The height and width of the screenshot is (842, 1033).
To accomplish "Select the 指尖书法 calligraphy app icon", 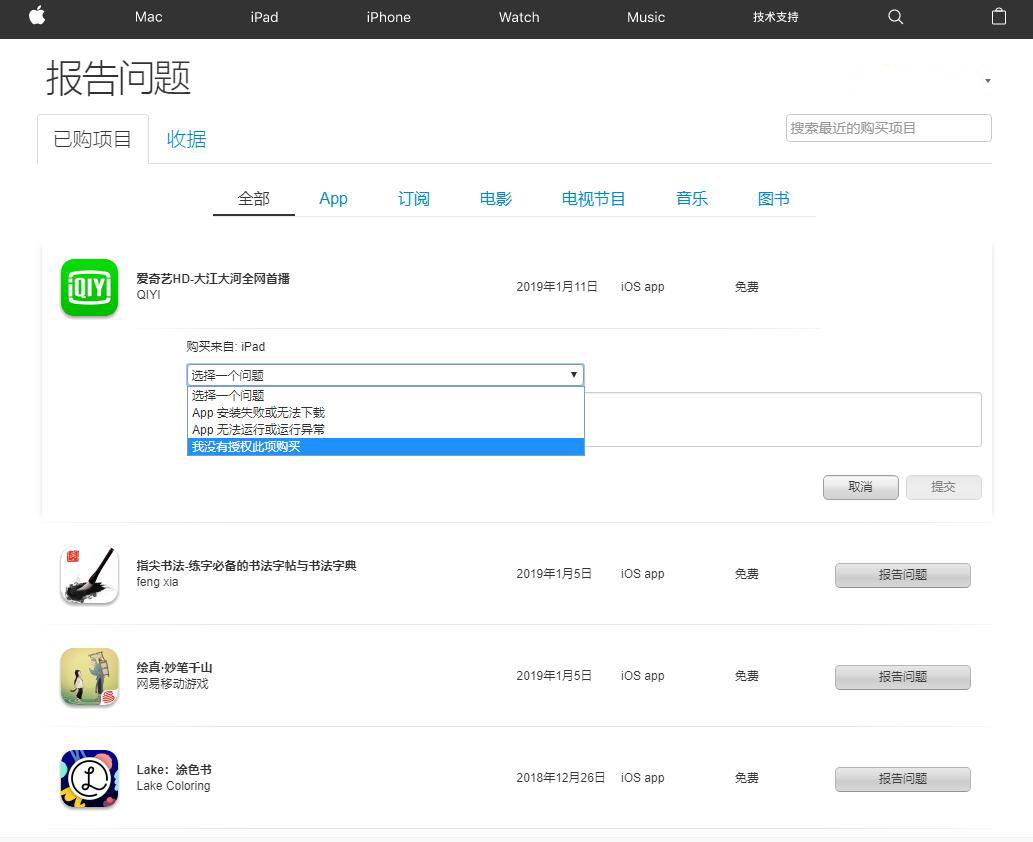I will point(89,575).
